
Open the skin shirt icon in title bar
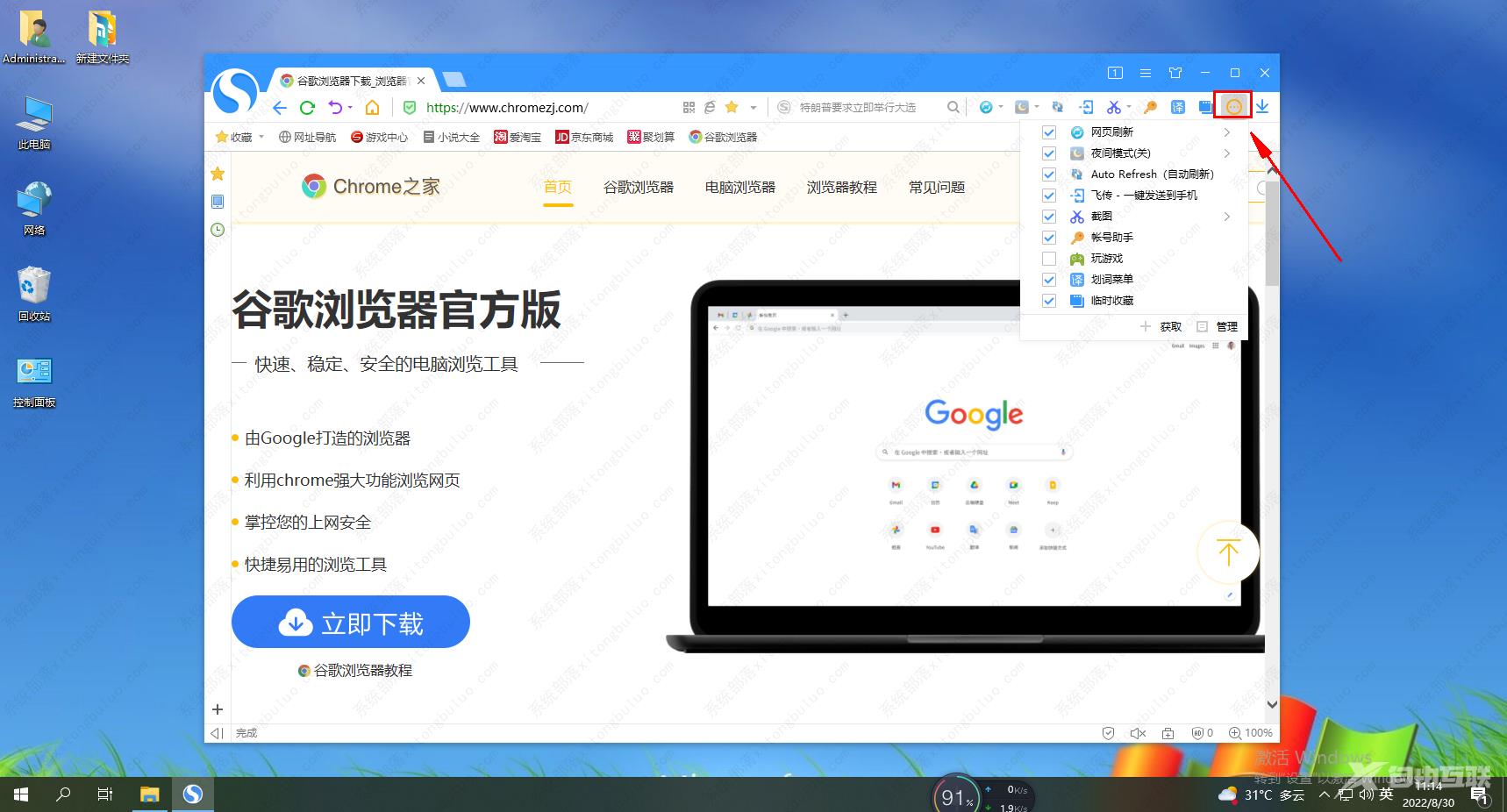coord(1175,73)
